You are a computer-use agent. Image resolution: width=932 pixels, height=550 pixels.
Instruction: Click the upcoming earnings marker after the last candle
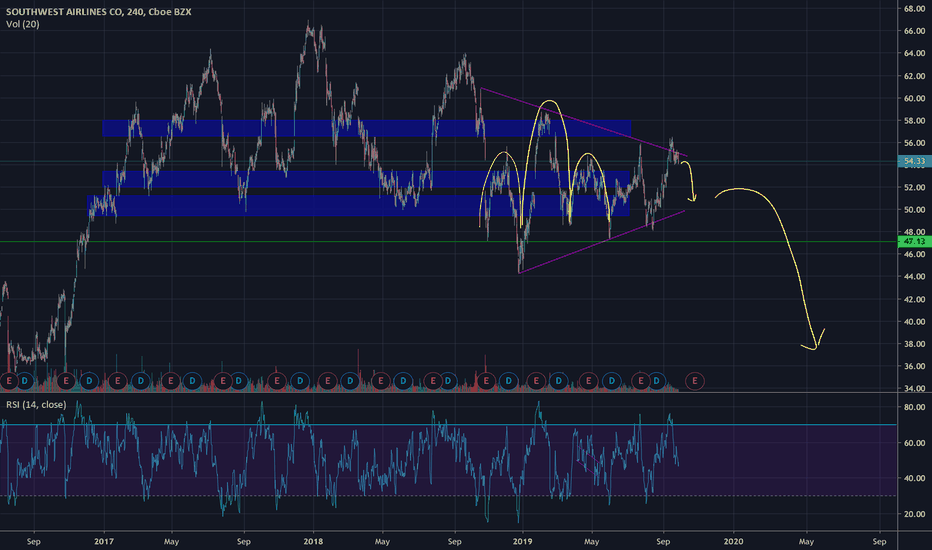pos(694,381)
